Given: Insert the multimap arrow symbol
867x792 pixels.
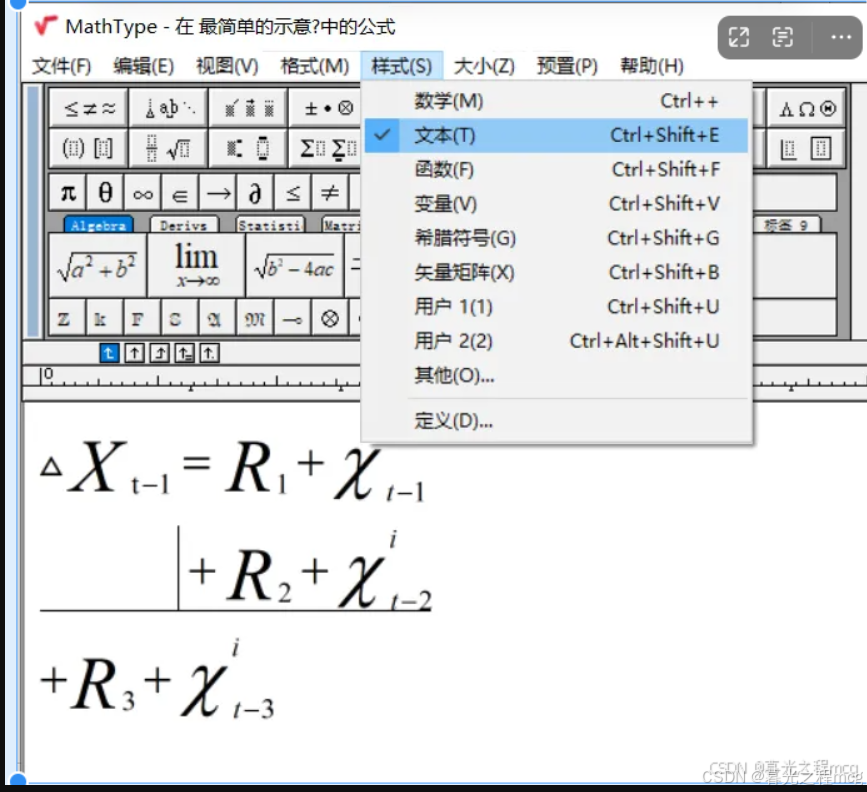Looking at the screenshot, I should pyautogui.click(x=293, y=318).
